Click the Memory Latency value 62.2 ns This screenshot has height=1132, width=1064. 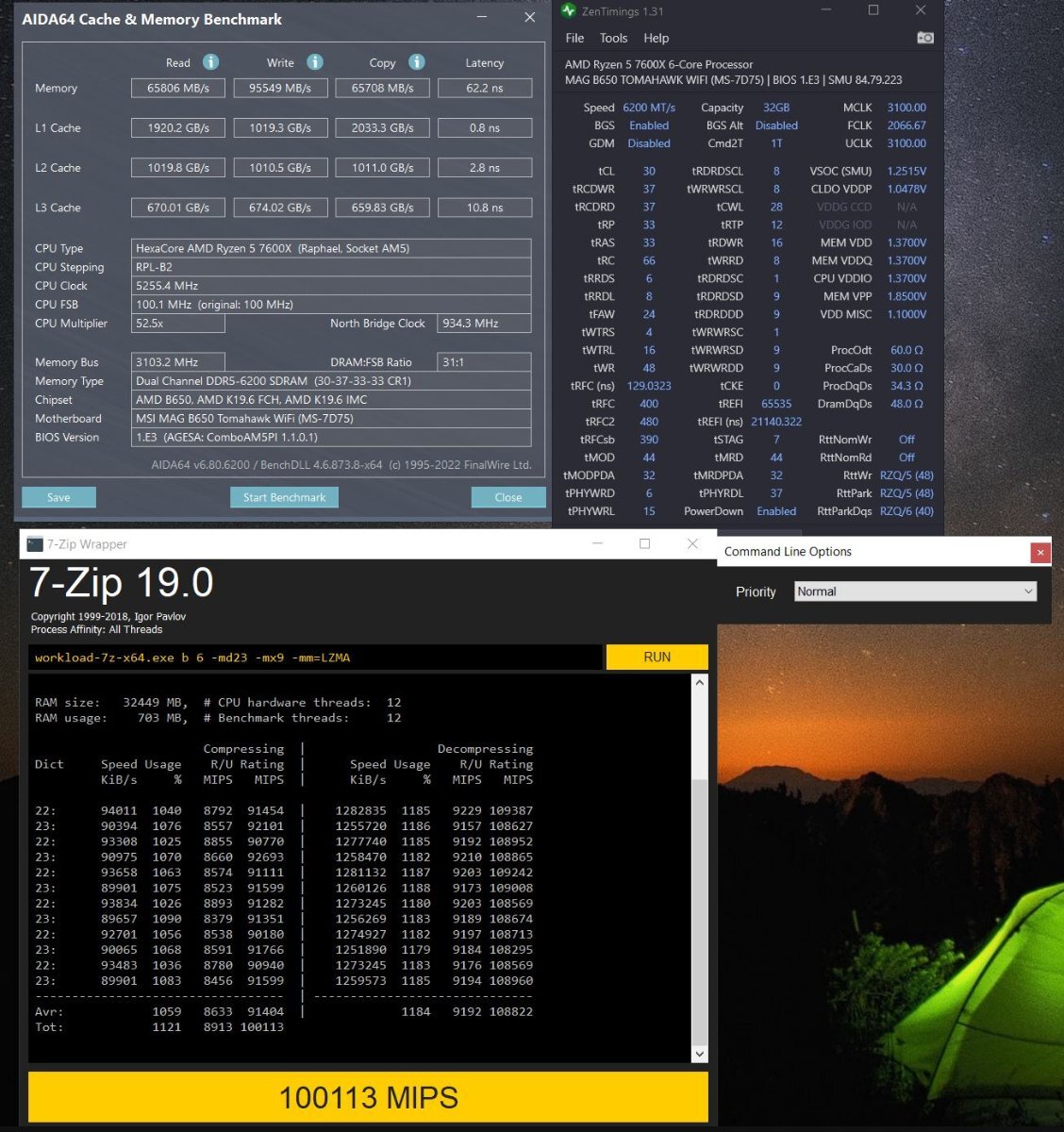485,88
